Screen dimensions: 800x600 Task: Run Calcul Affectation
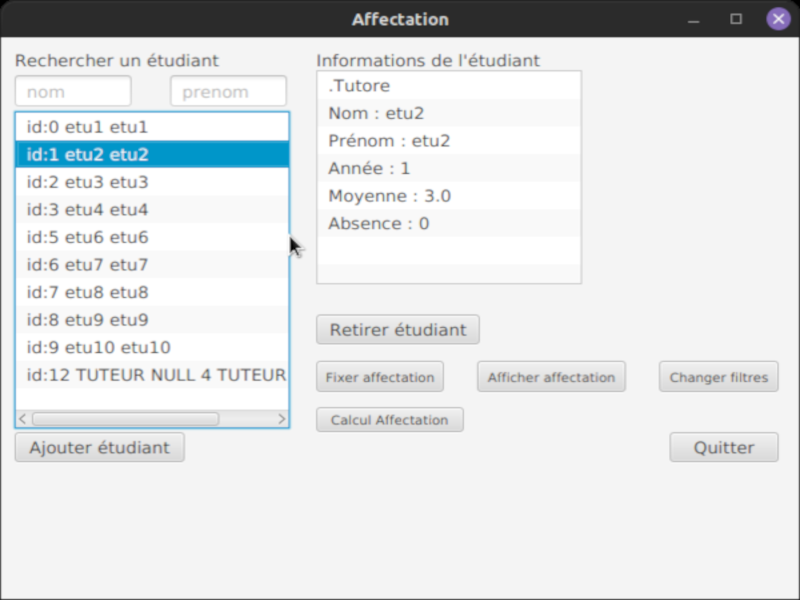pyautogui.click(x=390, y=420)
